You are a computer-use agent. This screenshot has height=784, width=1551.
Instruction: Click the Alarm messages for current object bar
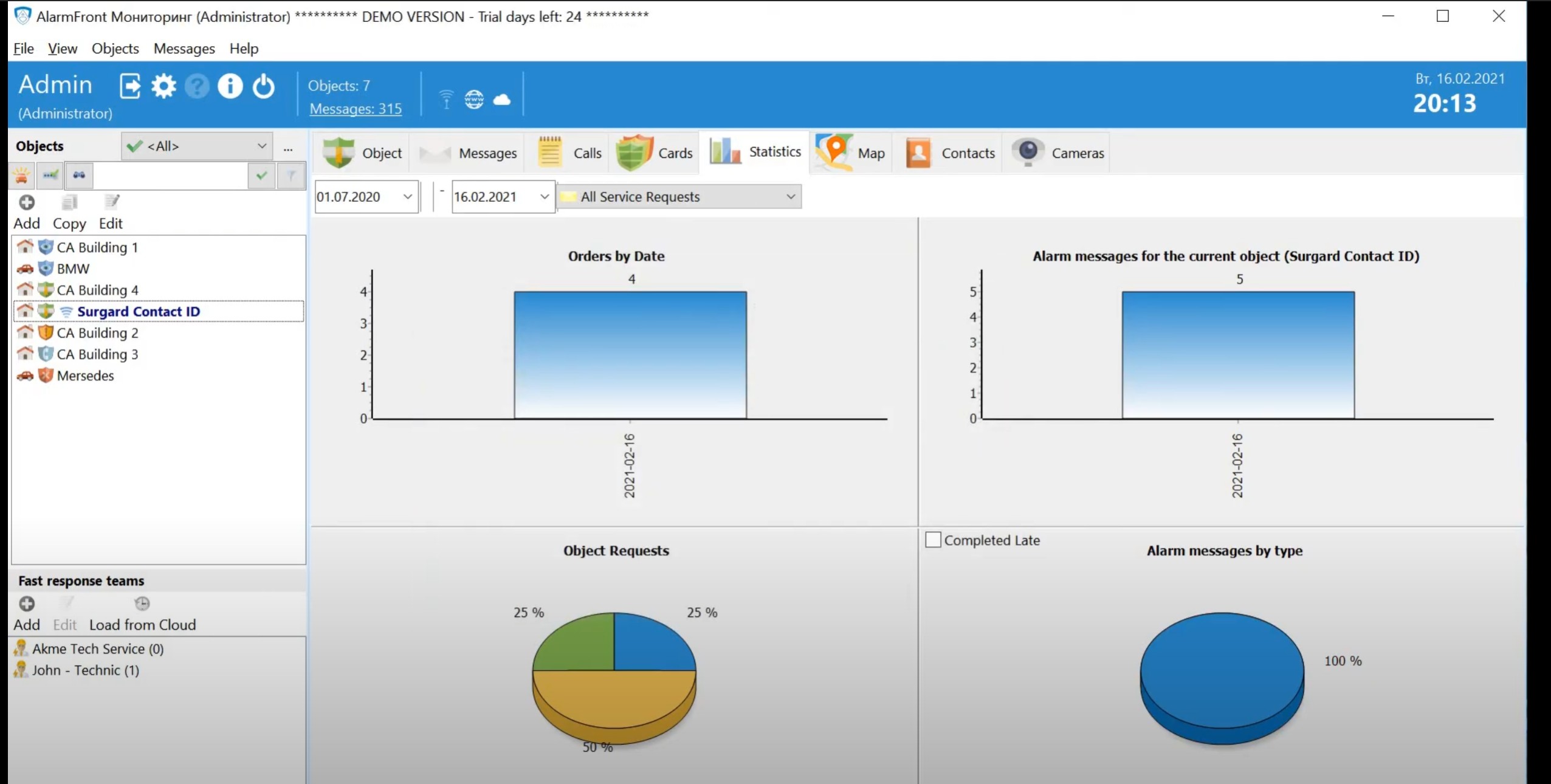coord(1238,356)
